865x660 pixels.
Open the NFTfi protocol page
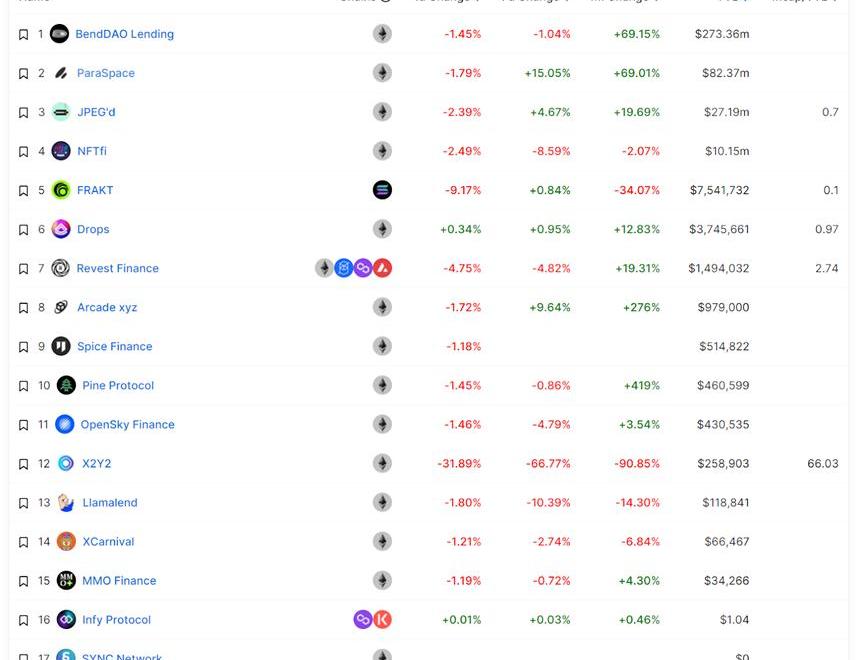pyautogui.click(x=92, y=151)
